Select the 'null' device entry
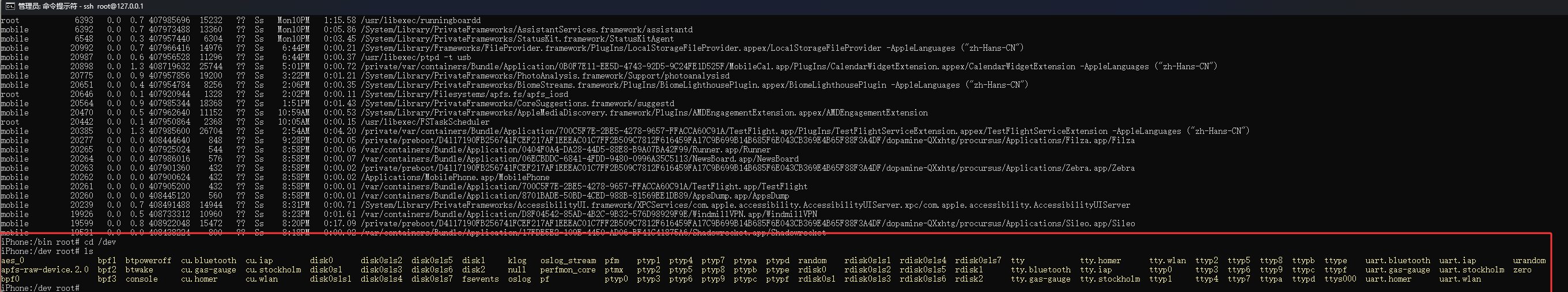The width and height of the screenshot is (1568, 292). click(517, 269)
